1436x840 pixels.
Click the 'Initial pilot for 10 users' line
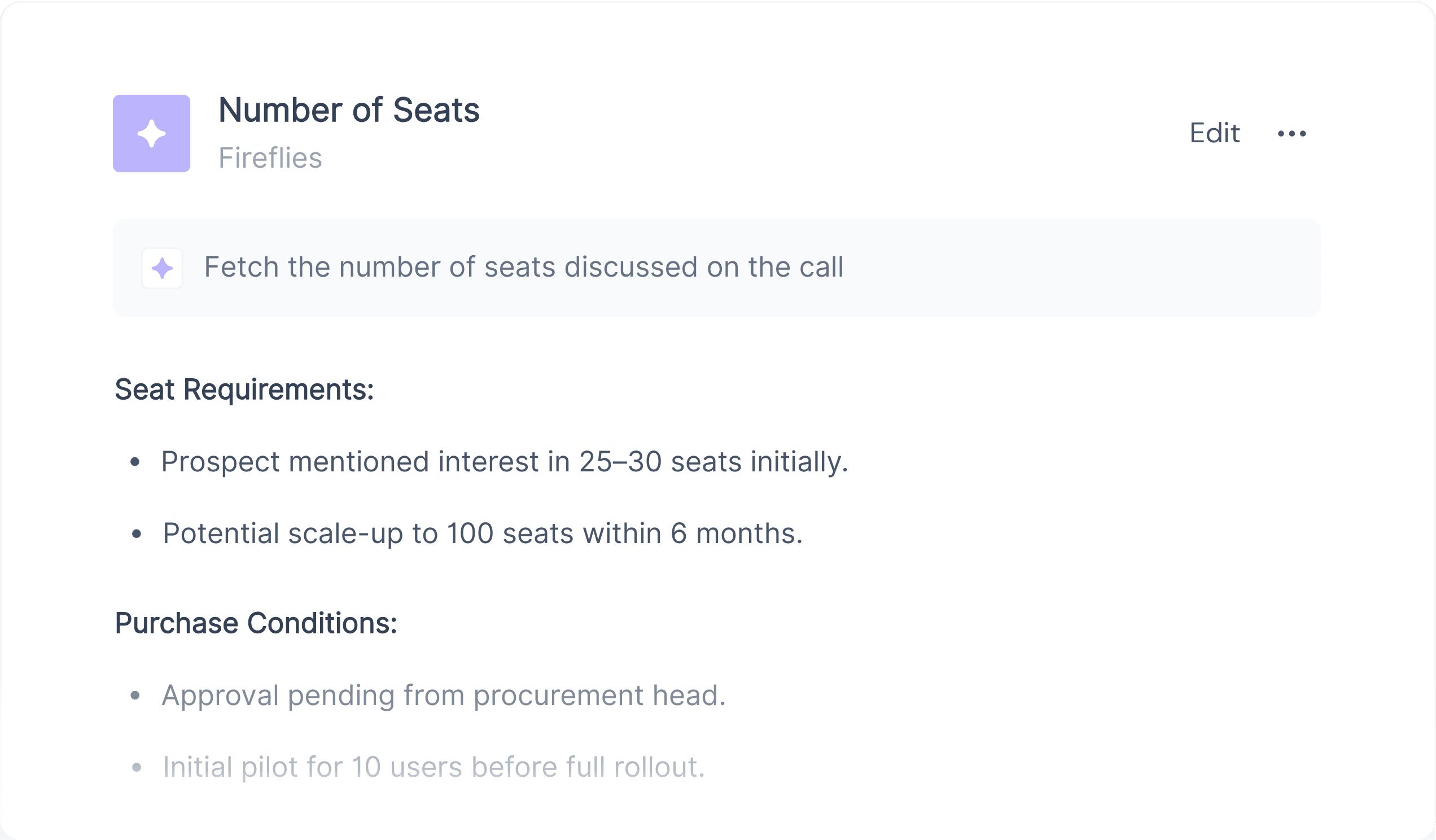pyautogui.click(x=434, y=767)
